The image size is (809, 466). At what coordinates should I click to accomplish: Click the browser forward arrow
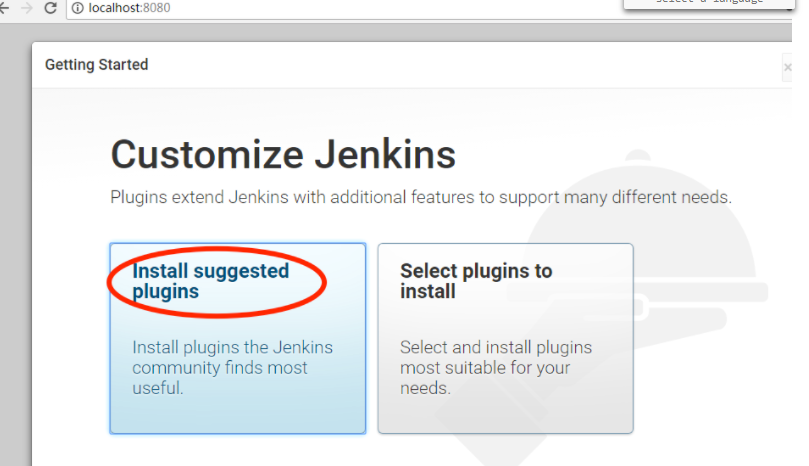pos(25,8)
